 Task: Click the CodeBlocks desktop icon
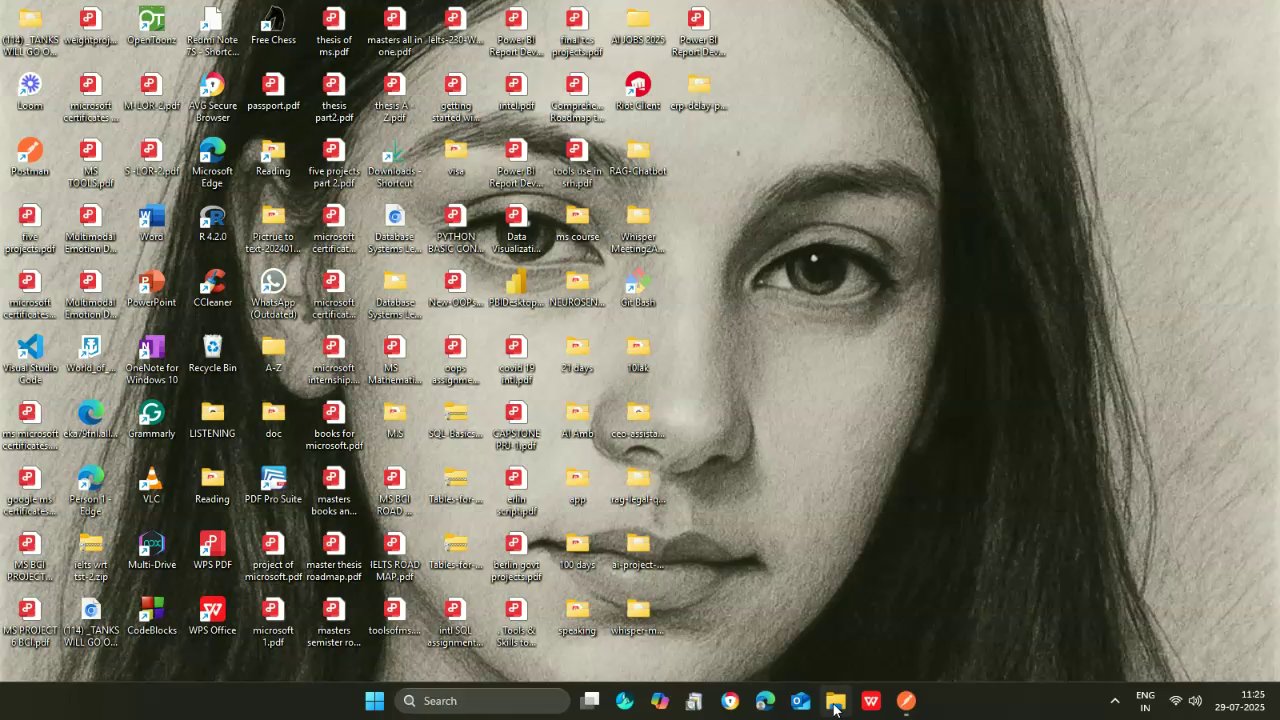151,611
